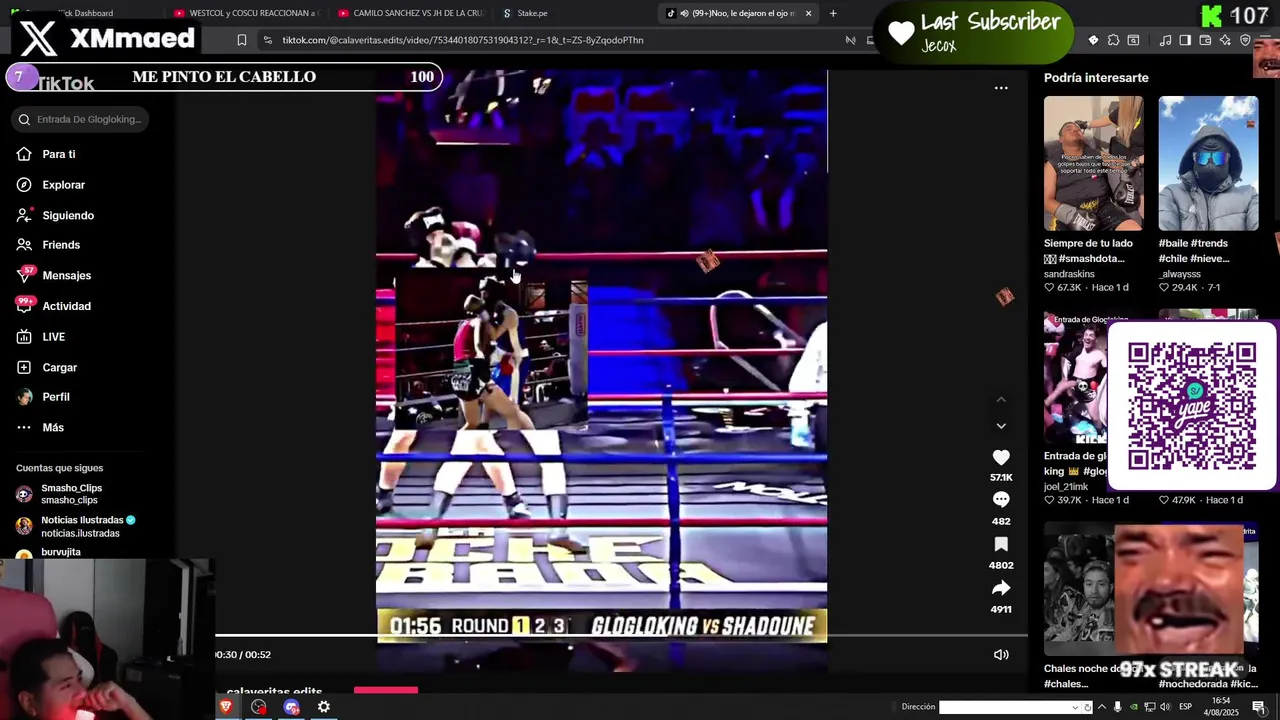
Task: Click the tray microphone icon
Action: tap(1118, 707)
